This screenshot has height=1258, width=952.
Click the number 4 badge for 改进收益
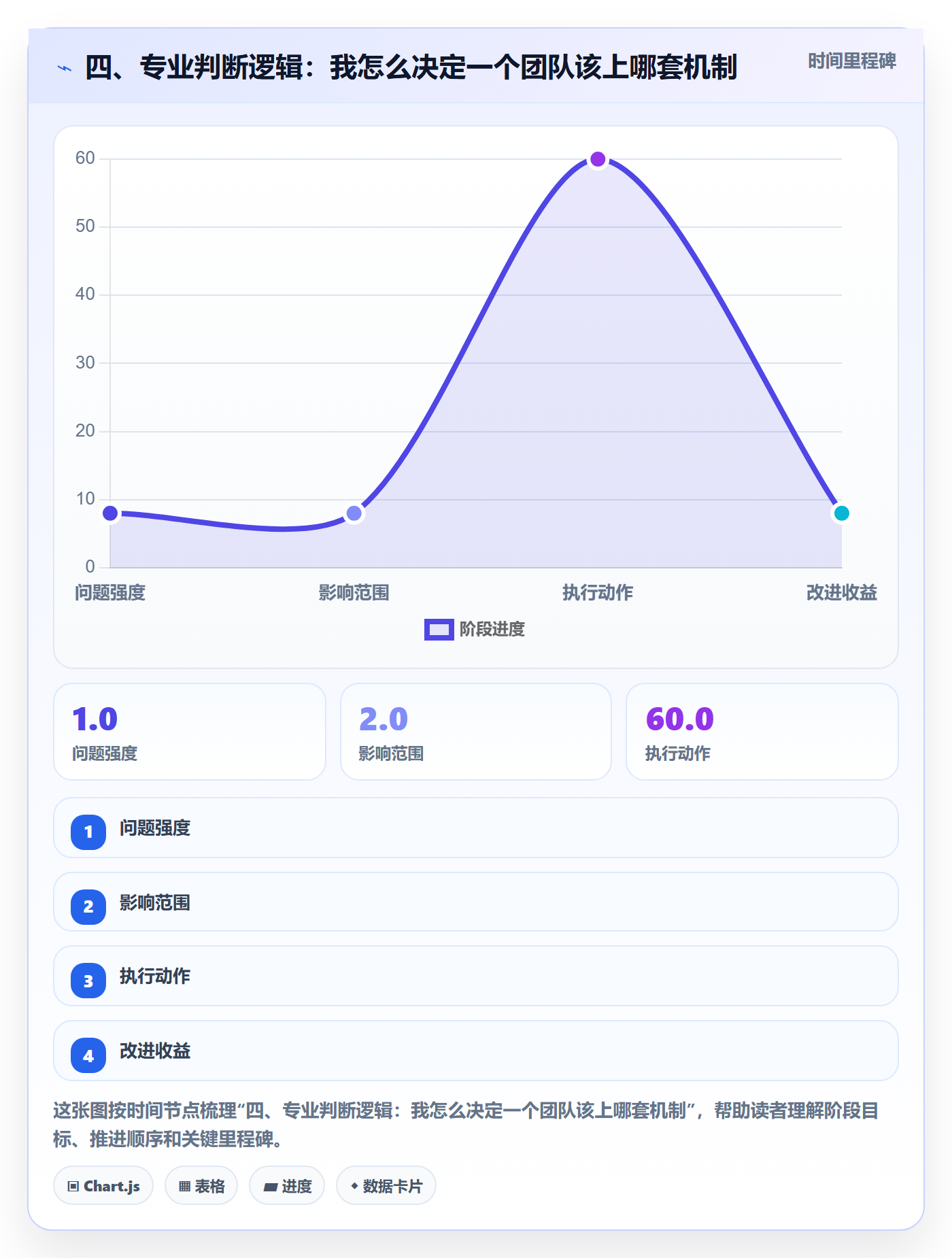88,1055
